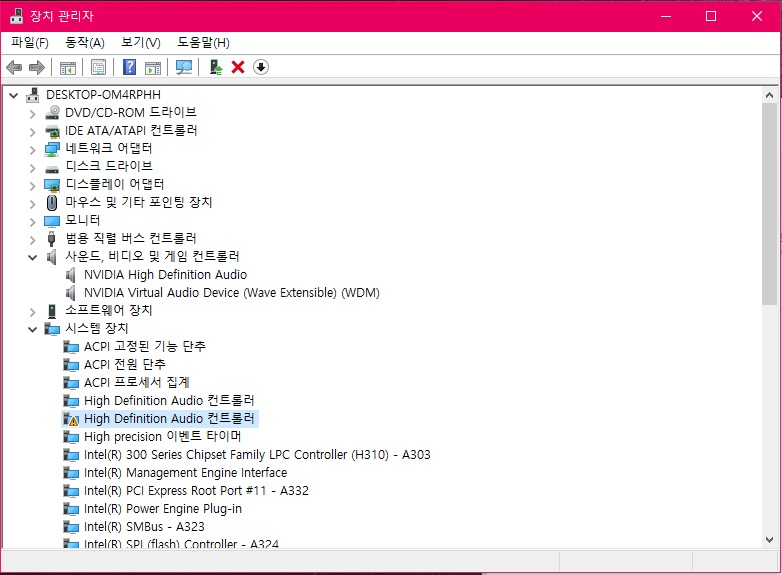782x575 pixels.
Task: Expand the 디스크 드라이브 node
Action: click(32, 168)
